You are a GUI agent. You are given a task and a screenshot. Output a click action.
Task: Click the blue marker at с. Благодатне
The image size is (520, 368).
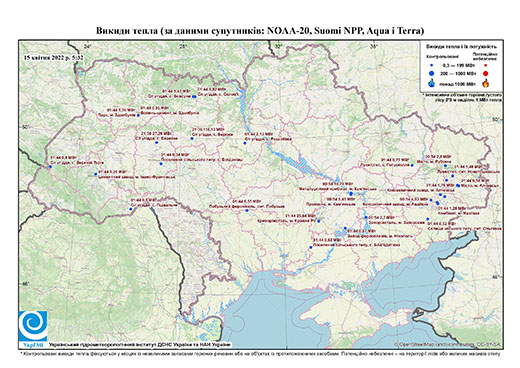coord(311,247)
